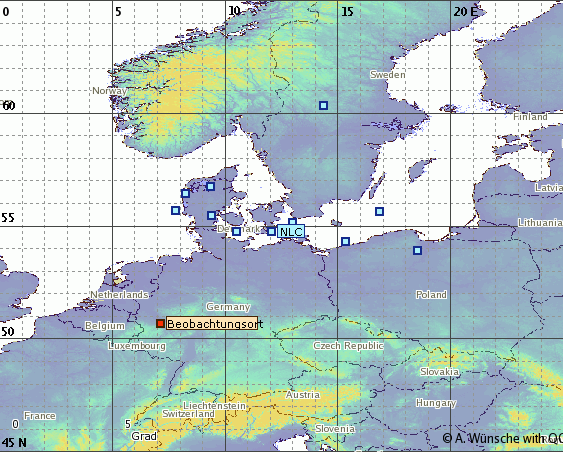The height and width of the screenshot is (452, 563).
Task: Click the westernmost blue marker off Denmark's coast
Action: click(176, 210)
